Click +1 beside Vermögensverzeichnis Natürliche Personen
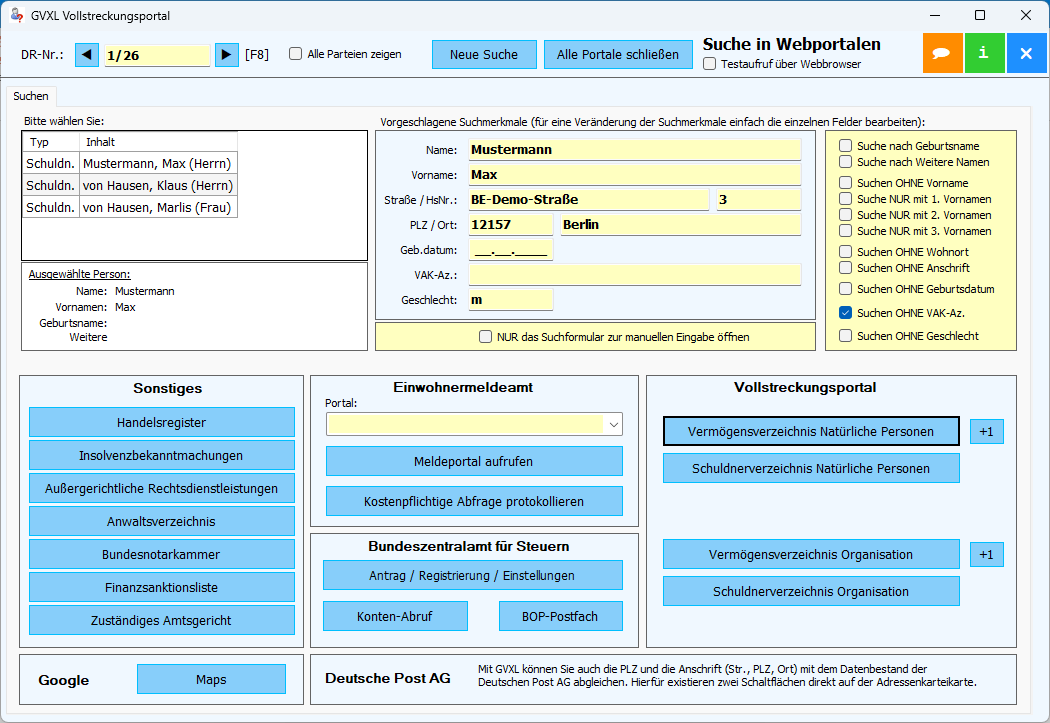Viewport: 1050px width, 723px height. tap(986, 432)
